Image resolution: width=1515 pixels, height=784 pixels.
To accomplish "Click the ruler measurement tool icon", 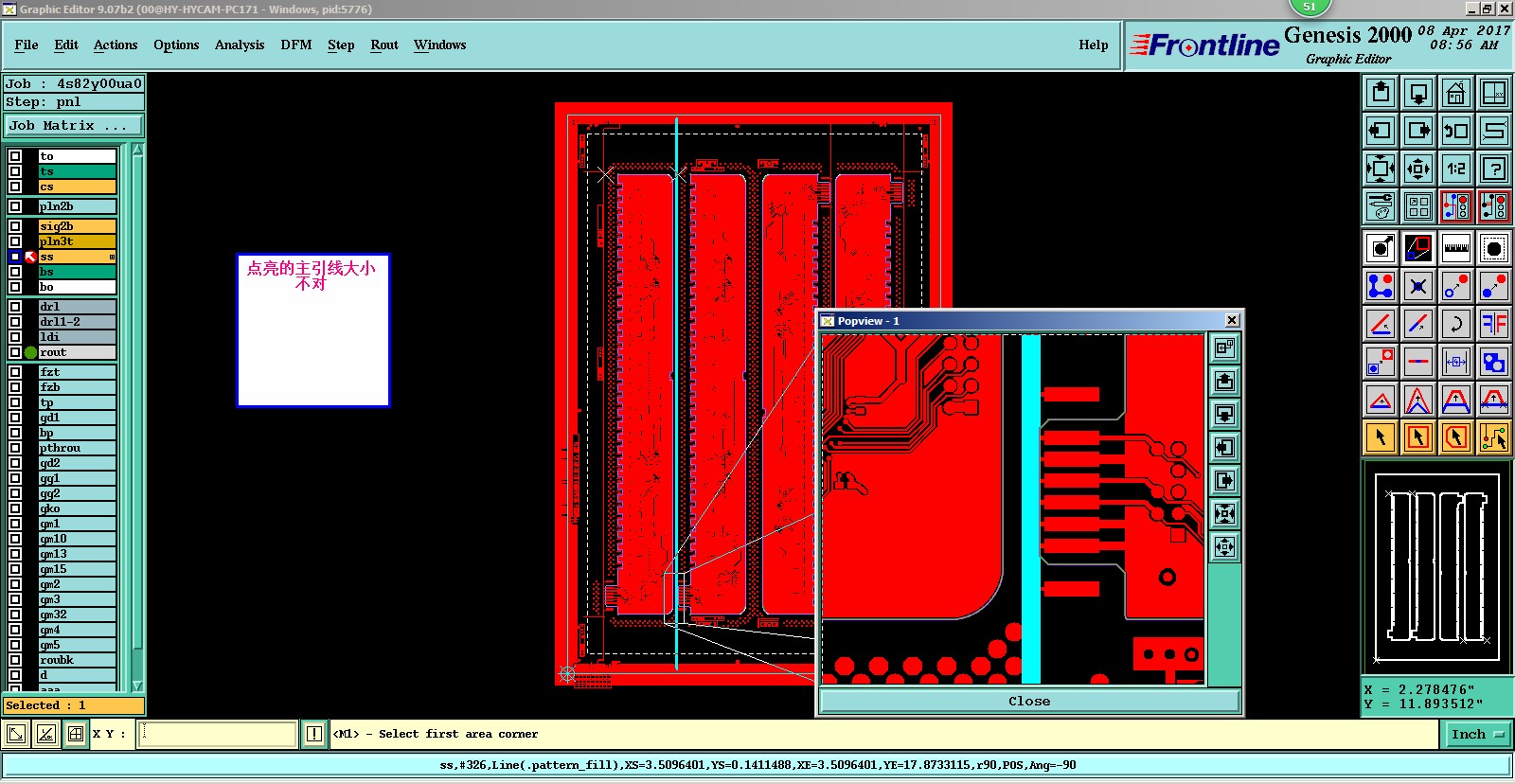I will click(x=1456, y=248).
